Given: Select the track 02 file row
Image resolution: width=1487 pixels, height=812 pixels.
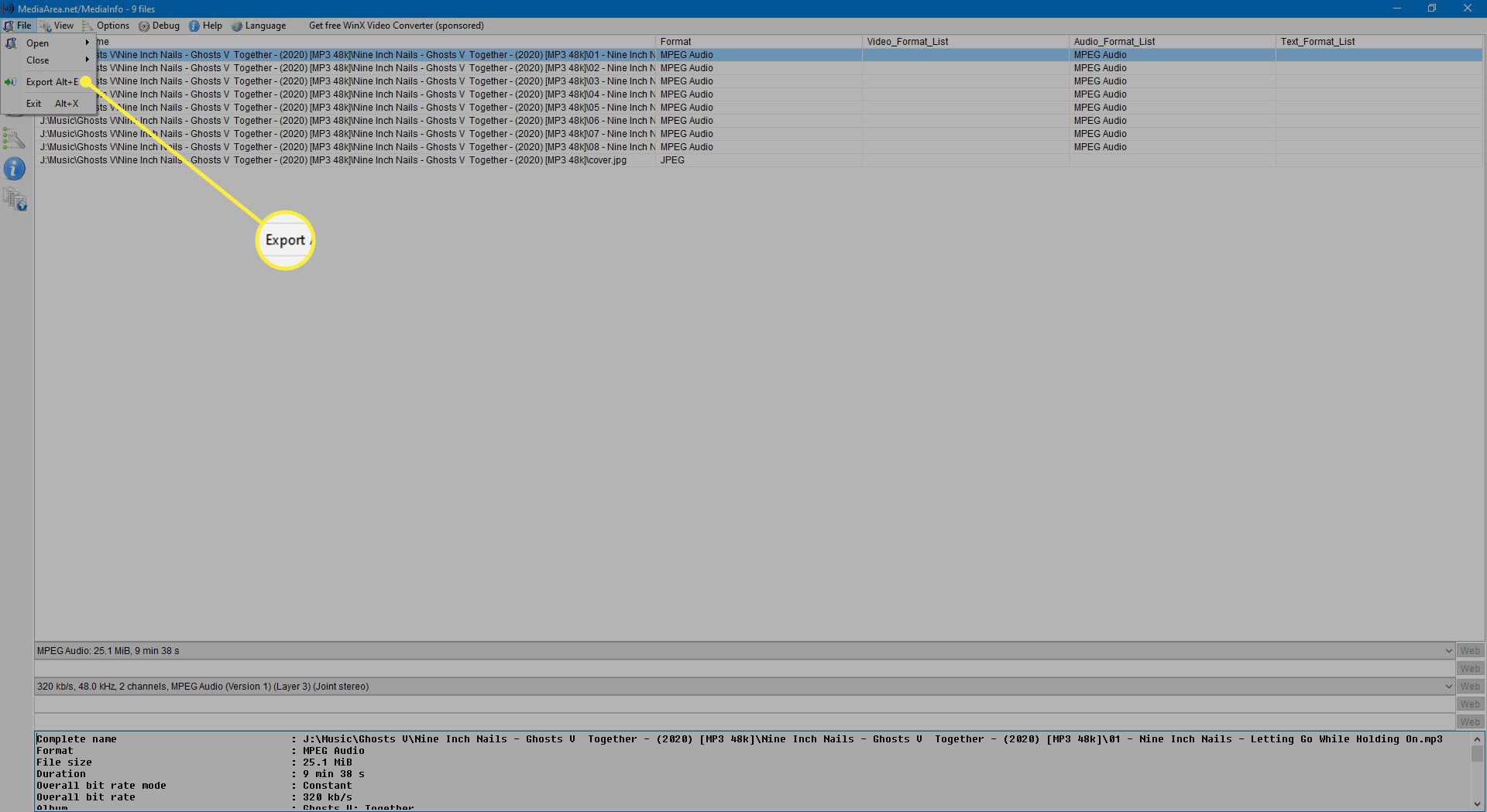Looking at the screenshot, I should pyautogui.click(x=758, y=68).
